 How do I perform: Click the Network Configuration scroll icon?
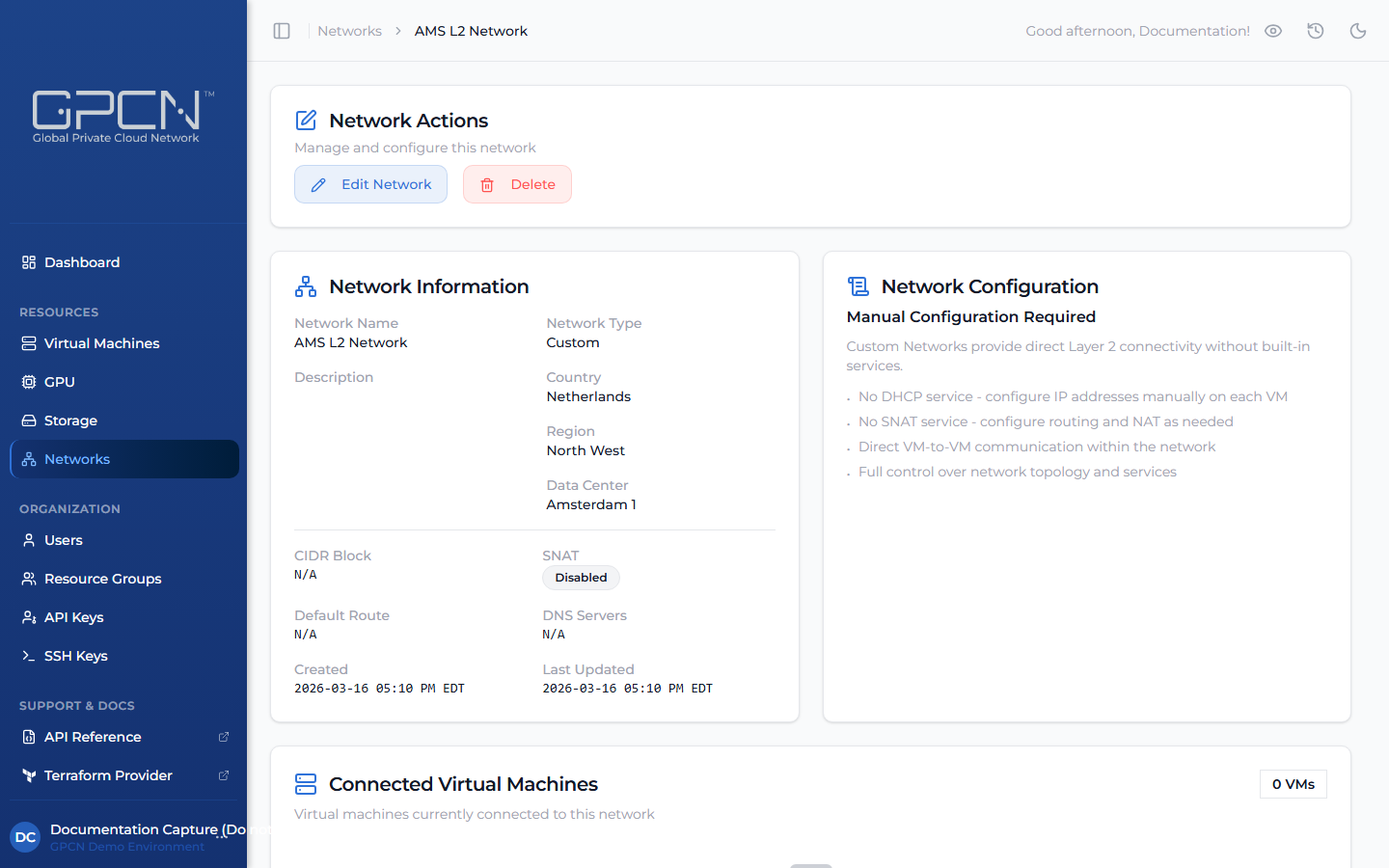(x=858, y=286)
